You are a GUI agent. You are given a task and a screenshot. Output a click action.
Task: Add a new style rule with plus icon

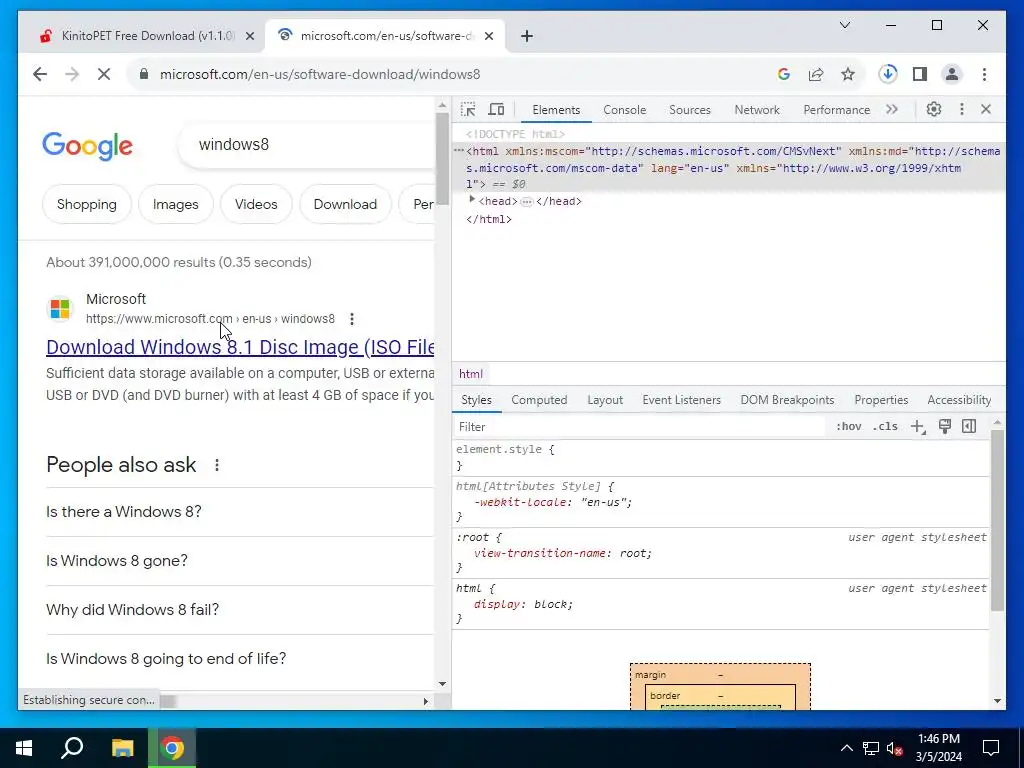pyautogui.click(x=918, y=426)
